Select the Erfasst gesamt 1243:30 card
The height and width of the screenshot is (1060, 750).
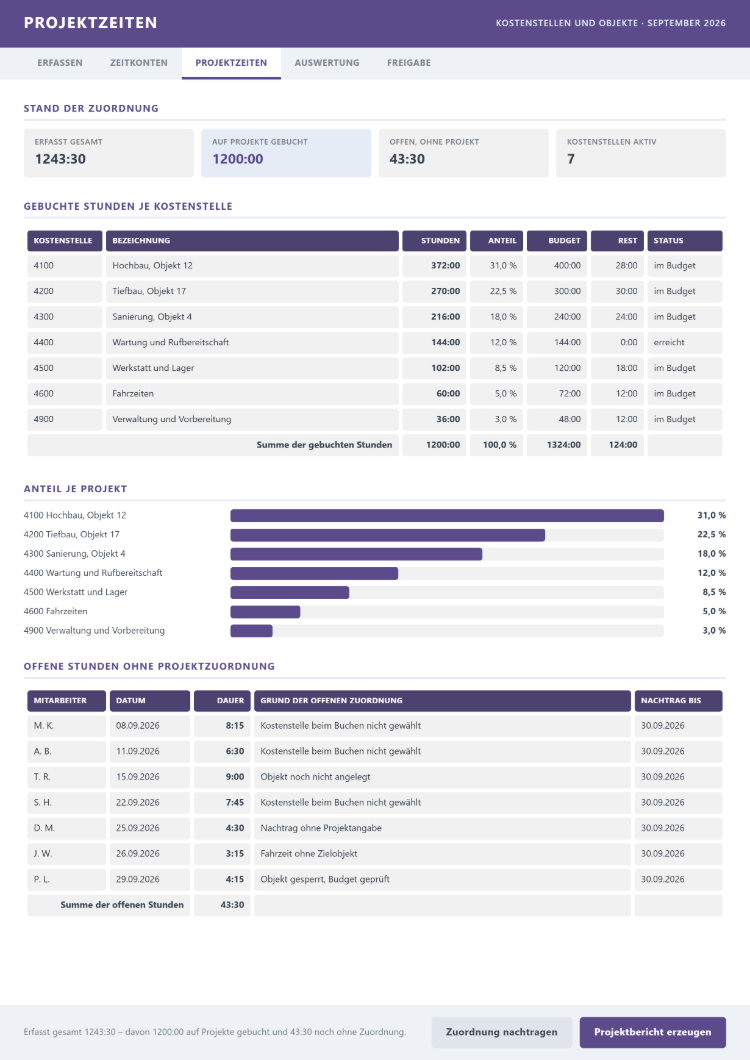click(x=109, y=153)
